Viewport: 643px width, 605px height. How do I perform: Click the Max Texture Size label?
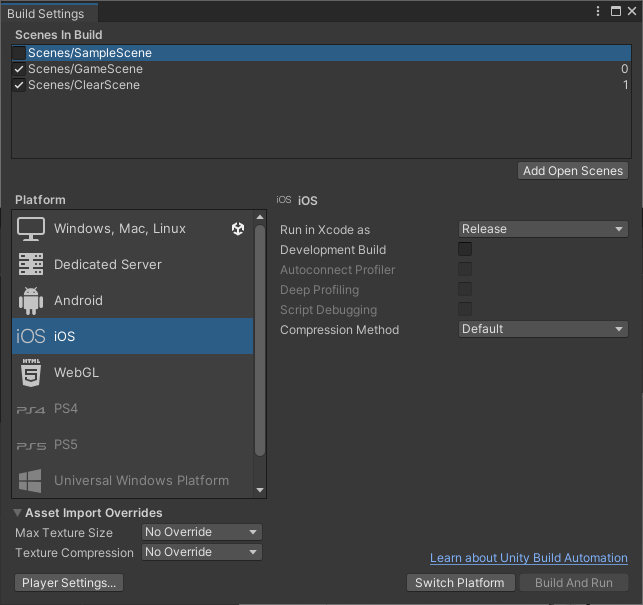click(64, 533)
